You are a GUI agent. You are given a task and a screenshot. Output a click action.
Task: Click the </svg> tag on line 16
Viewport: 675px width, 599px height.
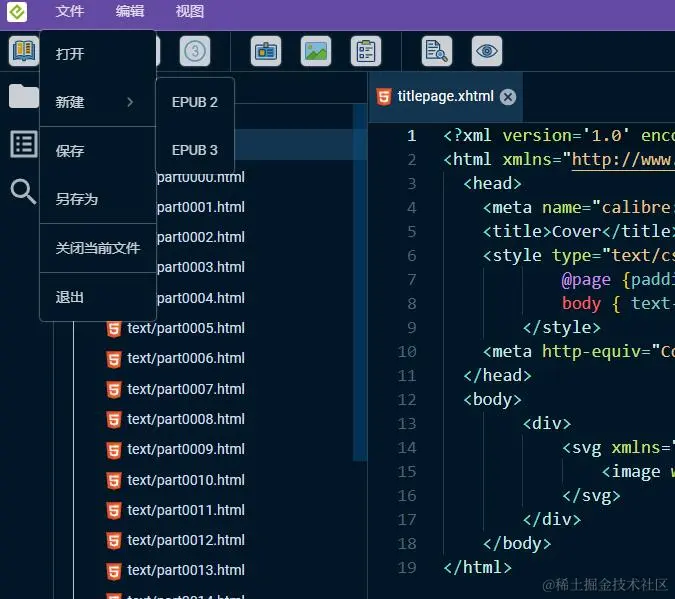coord(591,496)
